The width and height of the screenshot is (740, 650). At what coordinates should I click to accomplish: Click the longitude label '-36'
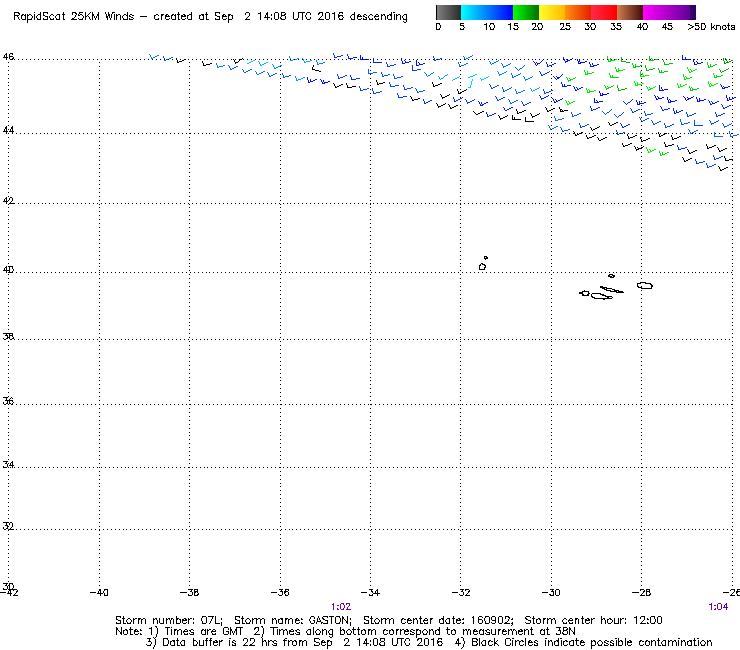coord(280,592)
